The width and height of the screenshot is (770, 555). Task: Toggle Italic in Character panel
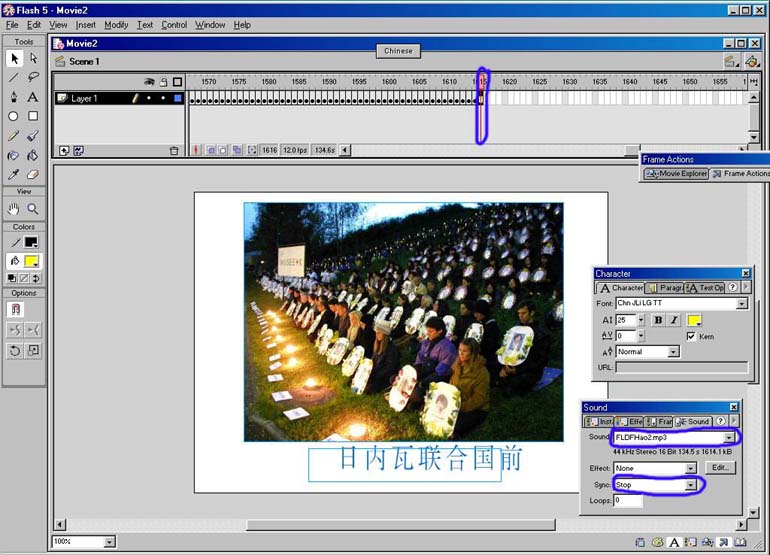pyautogui.click(x=673, y=320)
